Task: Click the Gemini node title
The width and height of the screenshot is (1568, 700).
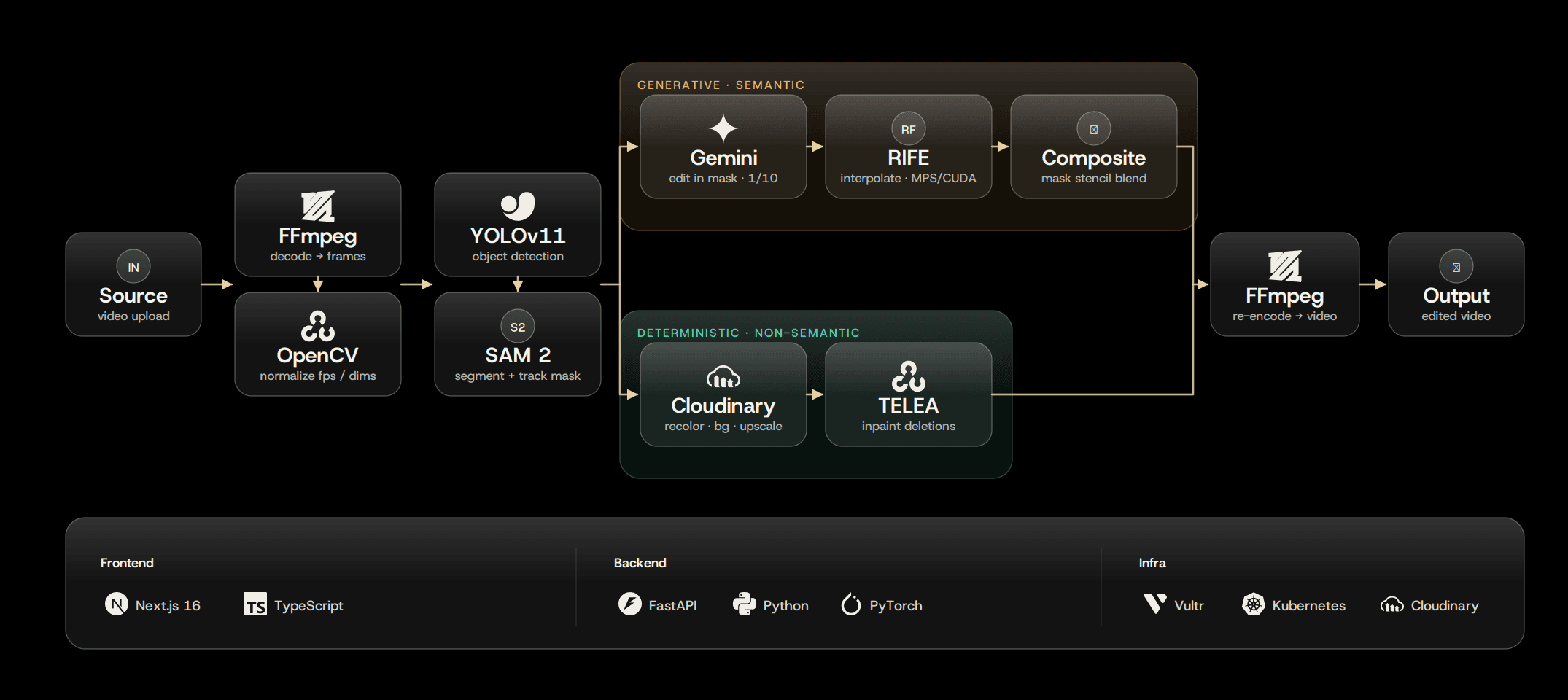Action: 723,157
